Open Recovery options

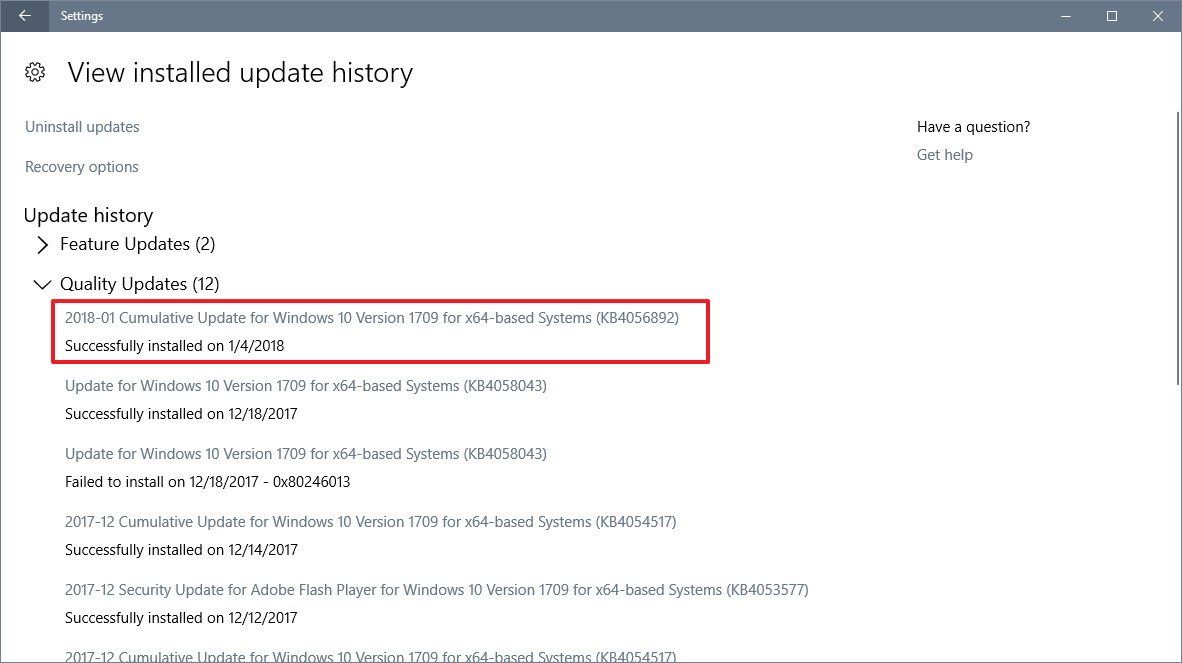81,166
